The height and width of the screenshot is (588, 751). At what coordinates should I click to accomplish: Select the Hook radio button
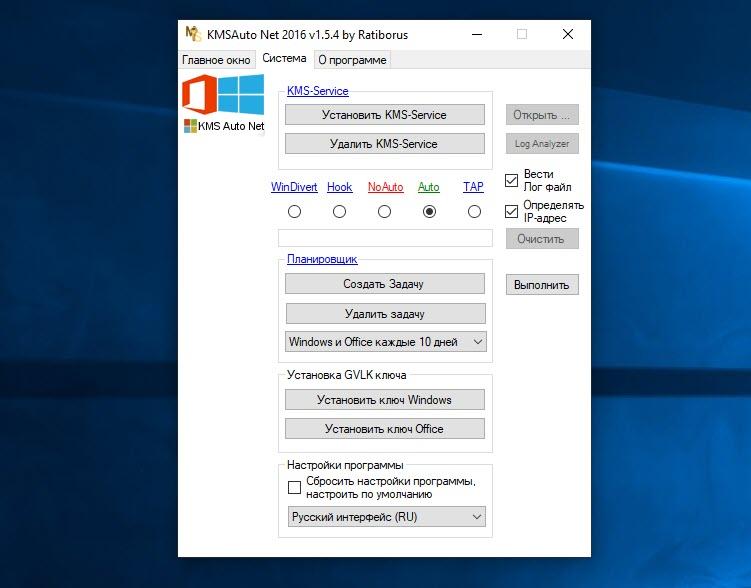coord(340,211)
